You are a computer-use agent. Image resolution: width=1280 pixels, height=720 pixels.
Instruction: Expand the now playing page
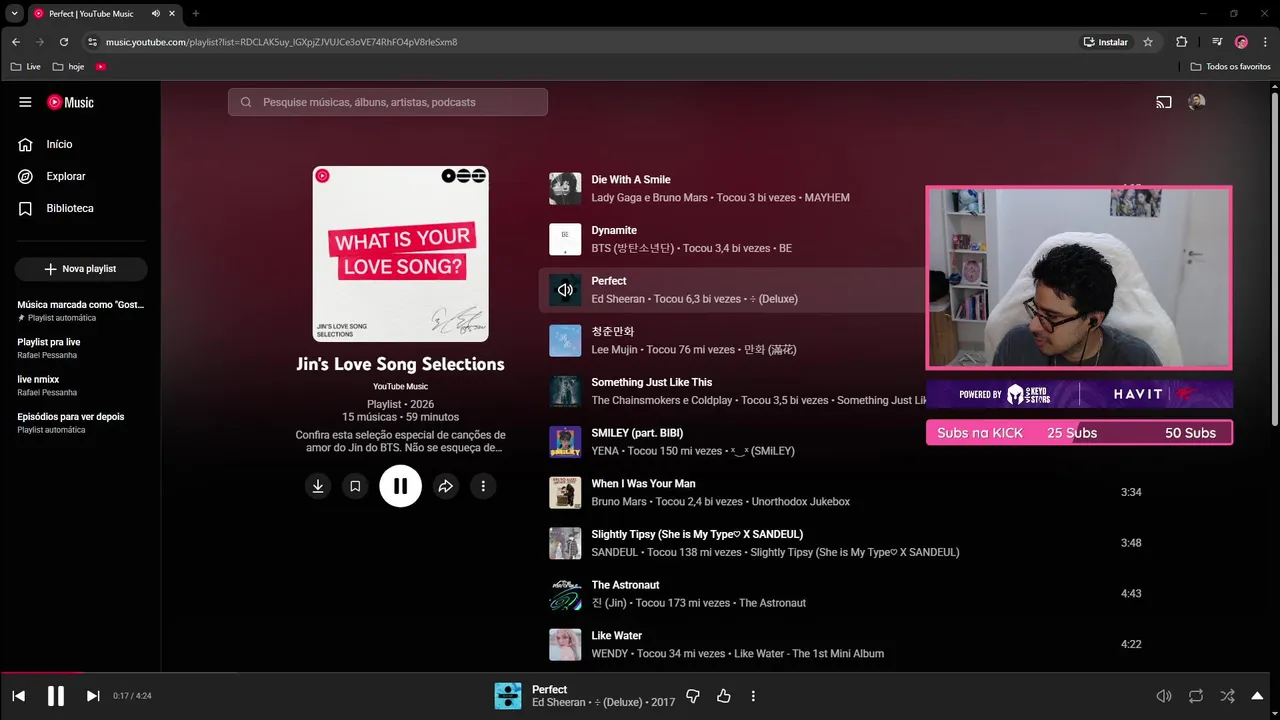(x=1258, y=696)
